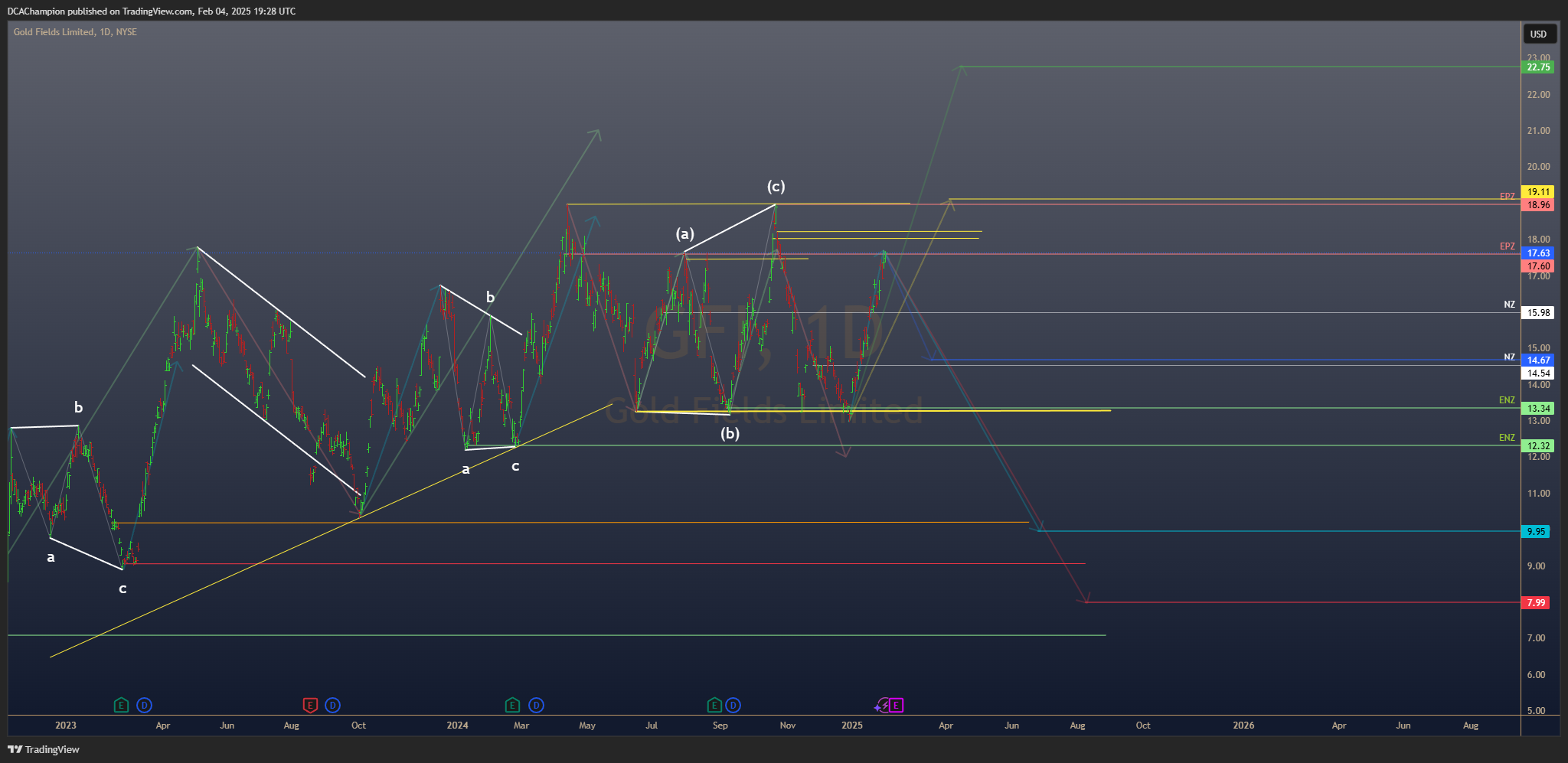
Task: Click the EPZ label beside 18.96
Action: [x=1507, y=197]
